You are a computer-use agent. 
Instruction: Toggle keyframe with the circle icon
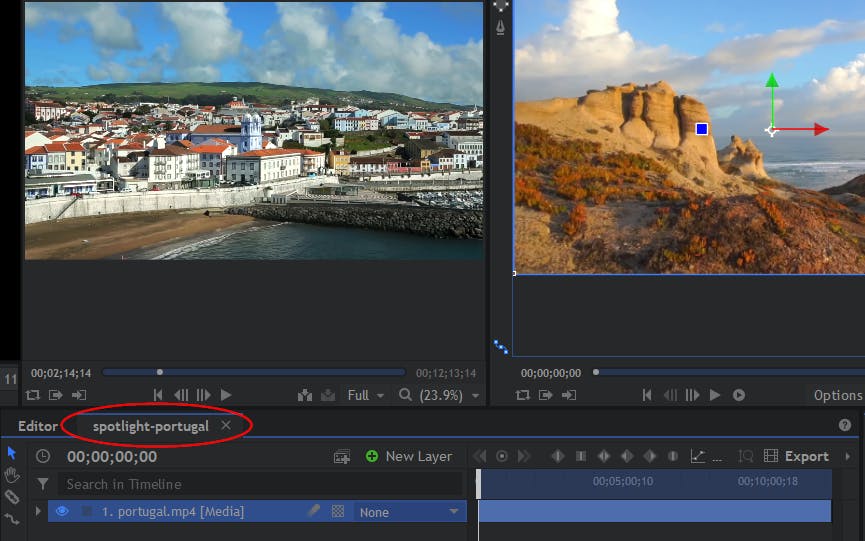[x=502, y=456]
